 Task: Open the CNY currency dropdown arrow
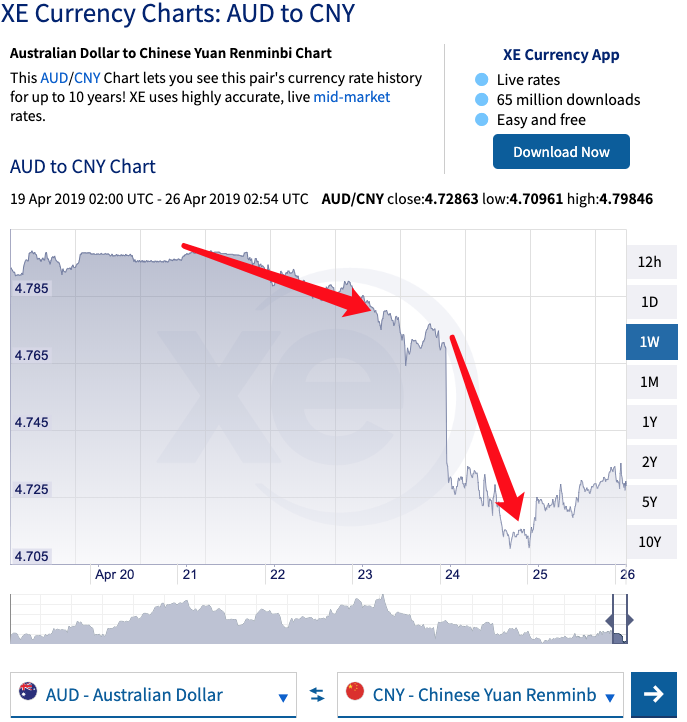click(x=610, y=697)
